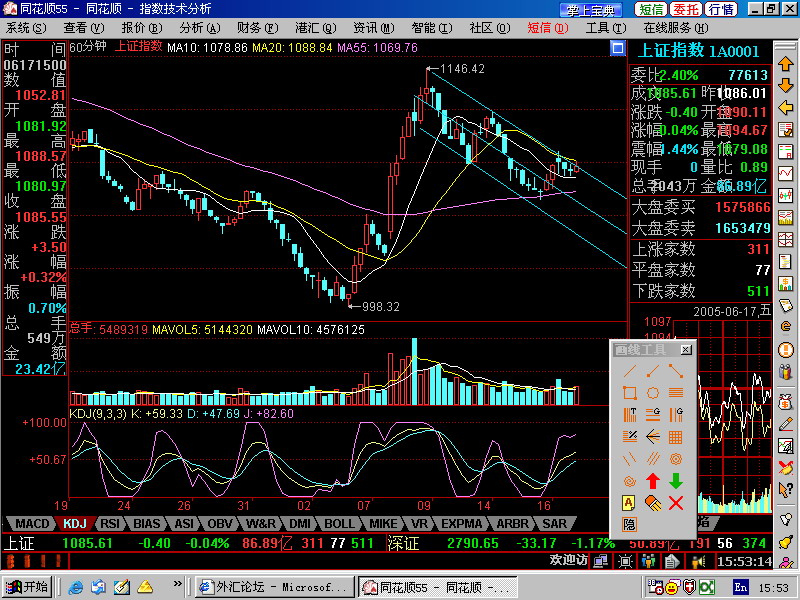The image size is (800, 600).
Task: Open the 在线服务(H) menu
Action: click(676, 28)
